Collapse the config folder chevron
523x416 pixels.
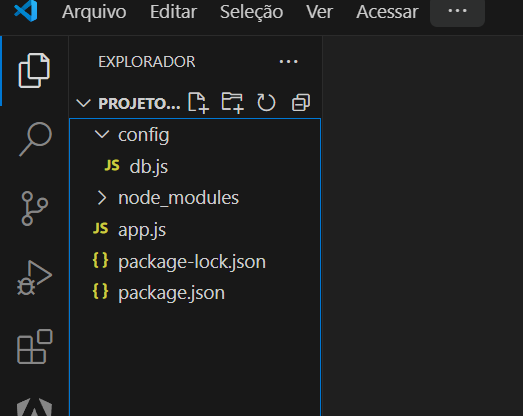pos(102,134)
